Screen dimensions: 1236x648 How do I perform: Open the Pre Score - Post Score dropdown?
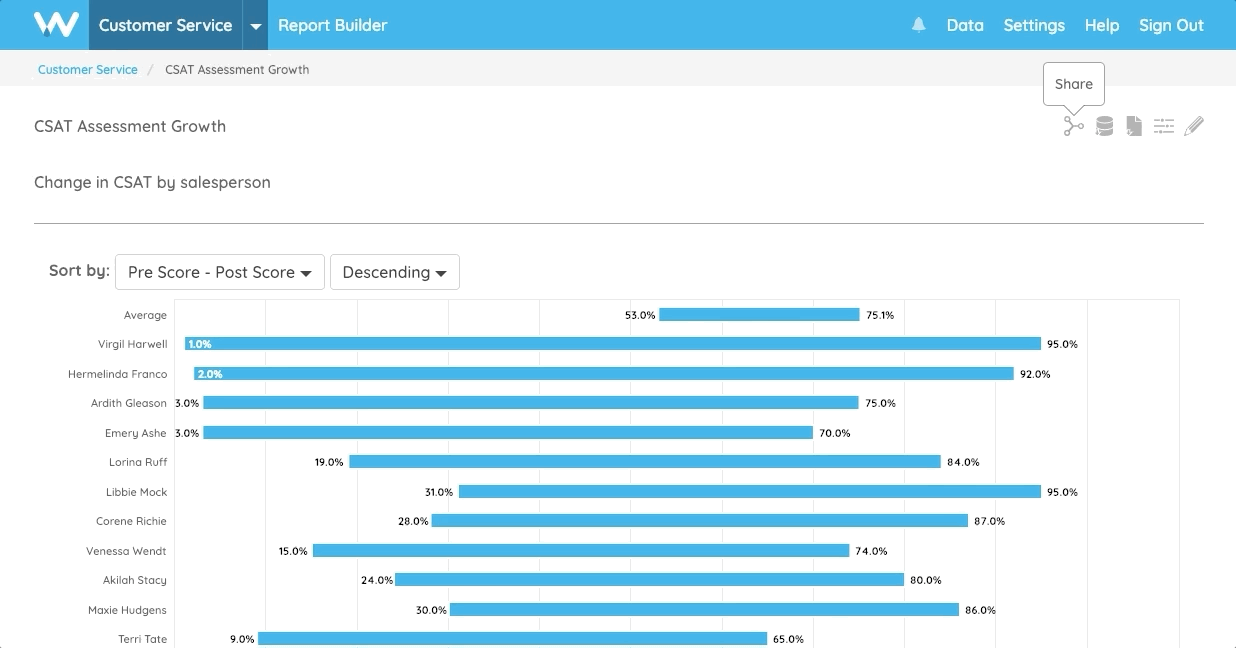[219, 271]
